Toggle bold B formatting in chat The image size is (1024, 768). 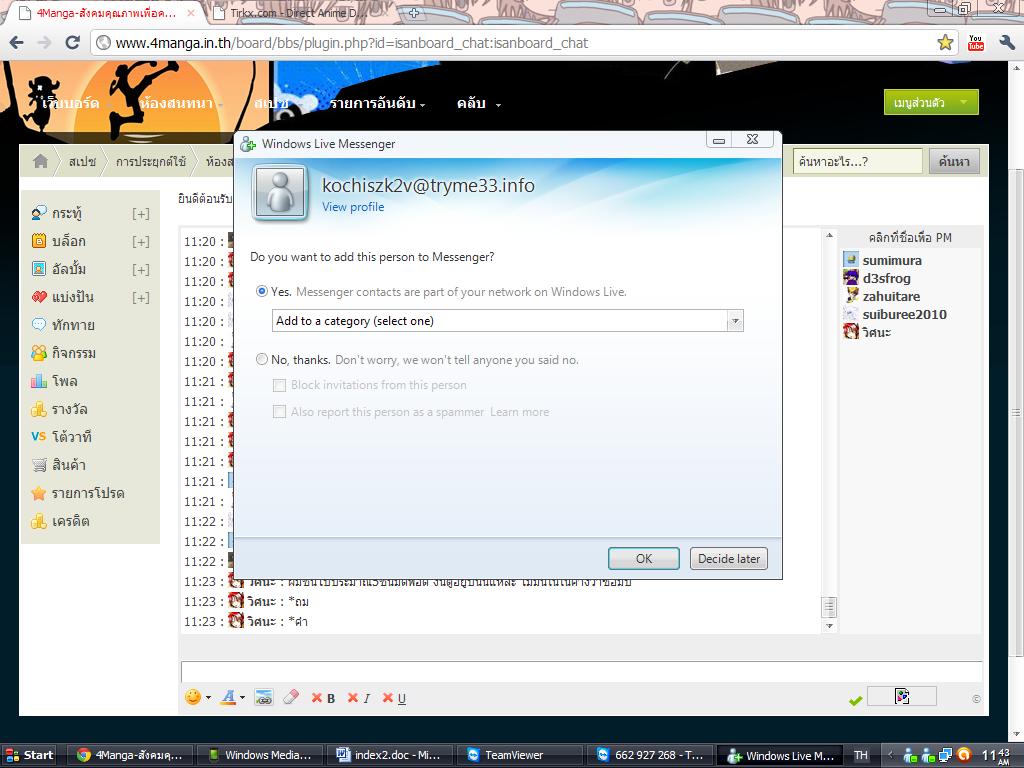(323, 698)
